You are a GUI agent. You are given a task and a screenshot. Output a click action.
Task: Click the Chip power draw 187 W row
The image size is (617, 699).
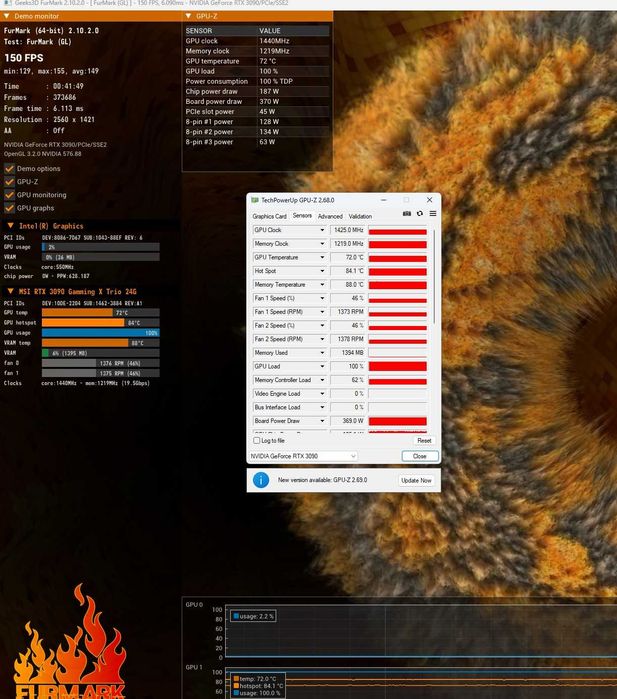(x=257, y=91)
